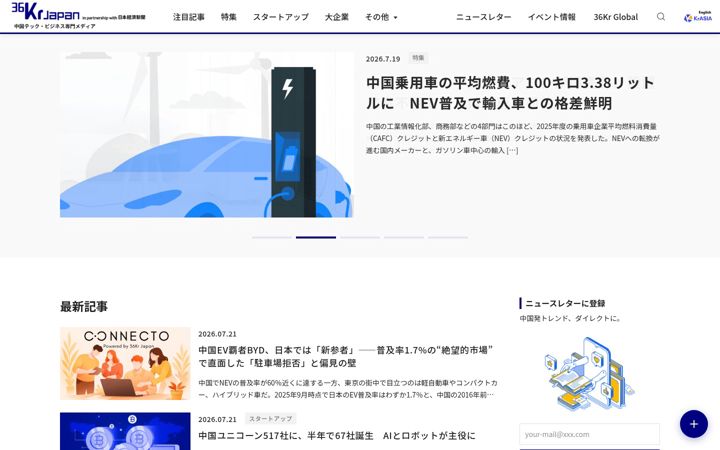
Task: Select the second active carousel indicator
Action: [x=316, y=237]
